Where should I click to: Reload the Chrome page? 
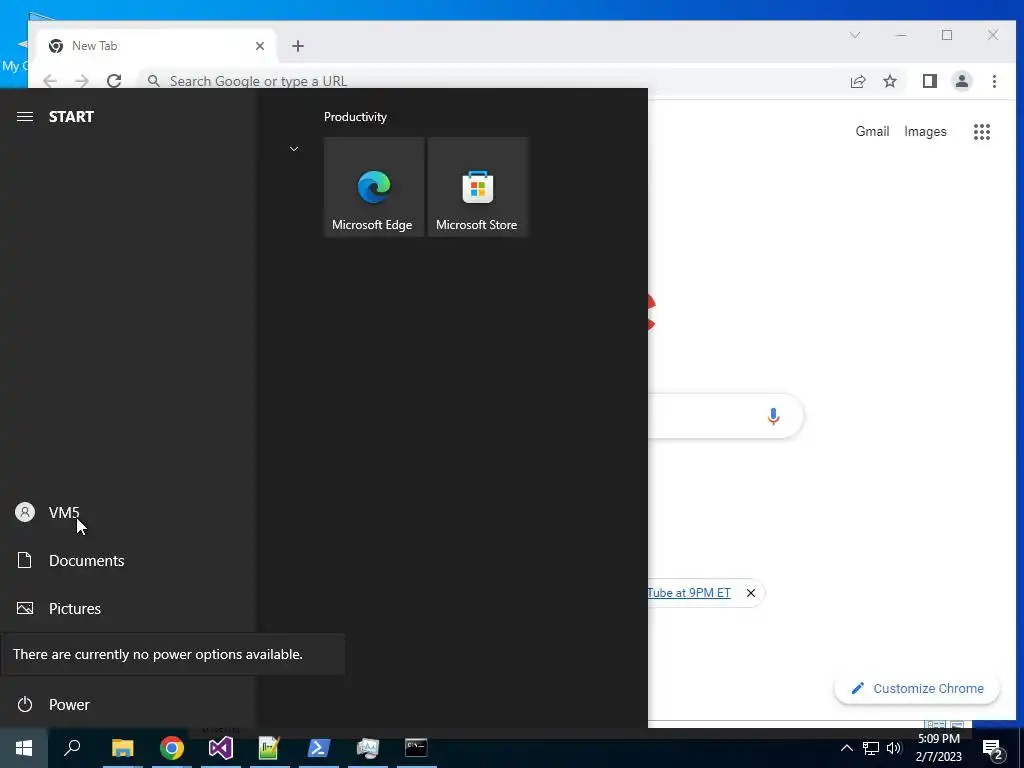(114, 81)
